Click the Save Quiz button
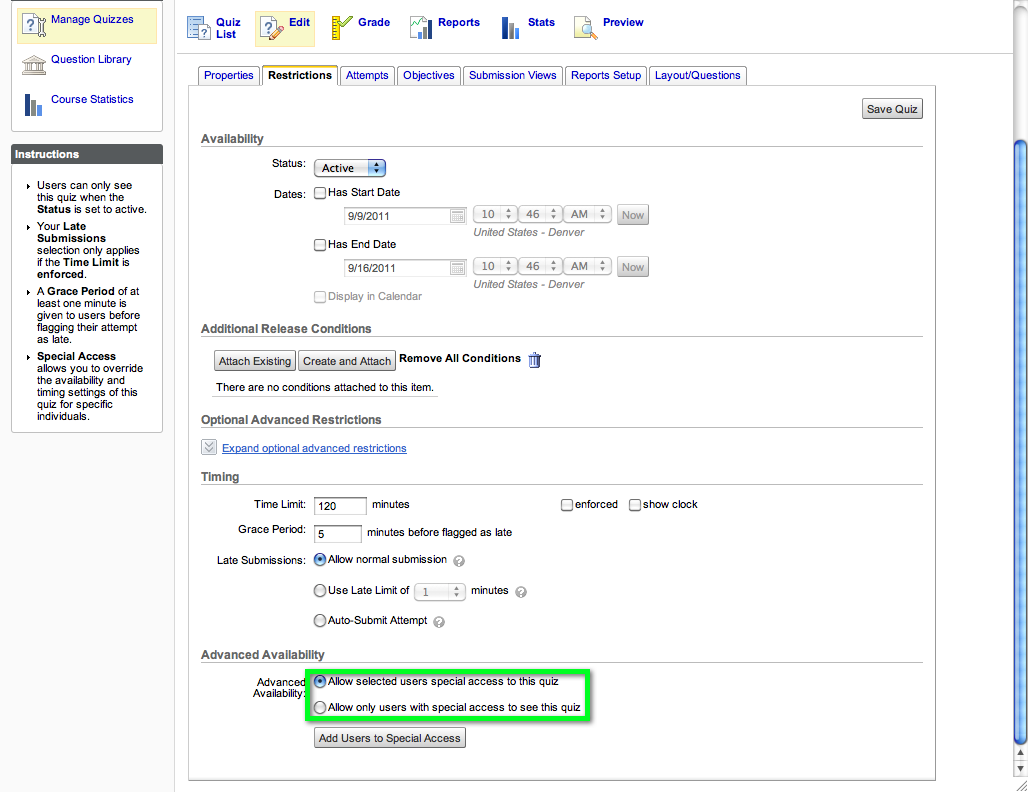Image resolution: width=1028 pixels, height=792 pixels. click(892, 109)
